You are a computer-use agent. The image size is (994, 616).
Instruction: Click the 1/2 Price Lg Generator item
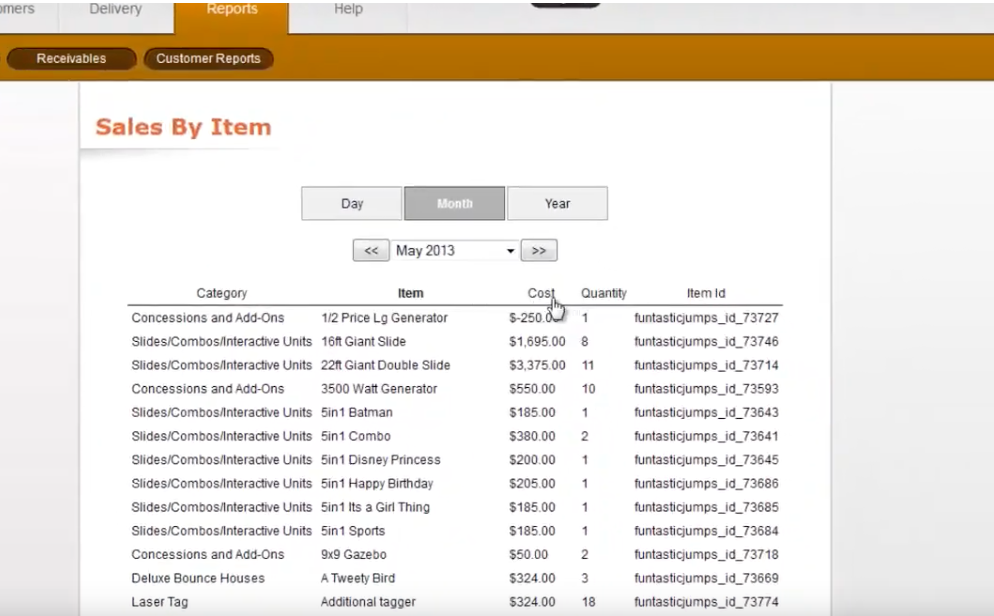click(384, 318)
